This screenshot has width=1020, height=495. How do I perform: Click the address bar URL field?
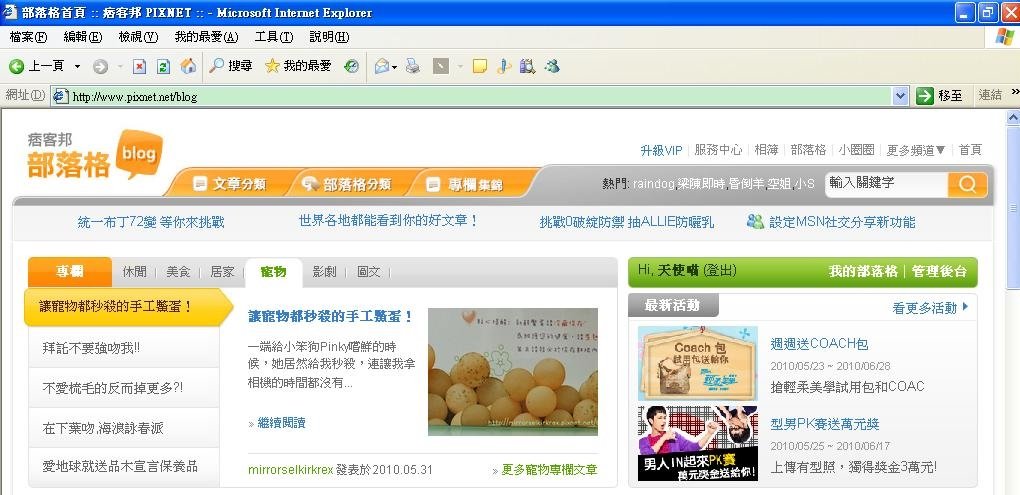coord(480,96)
